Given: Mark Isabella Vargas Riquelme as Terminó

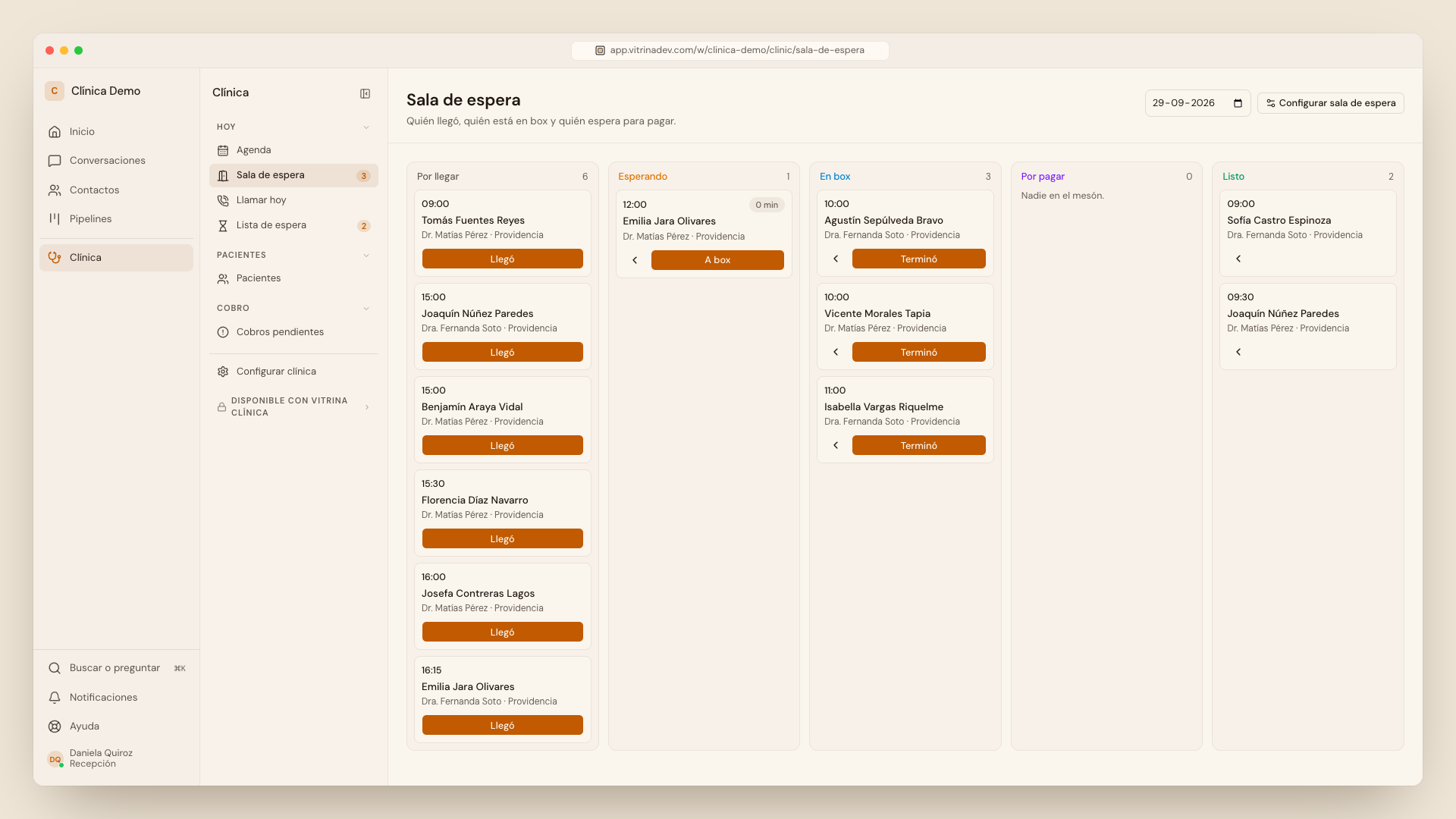Looking at the screenshot, I should point(918,445).
